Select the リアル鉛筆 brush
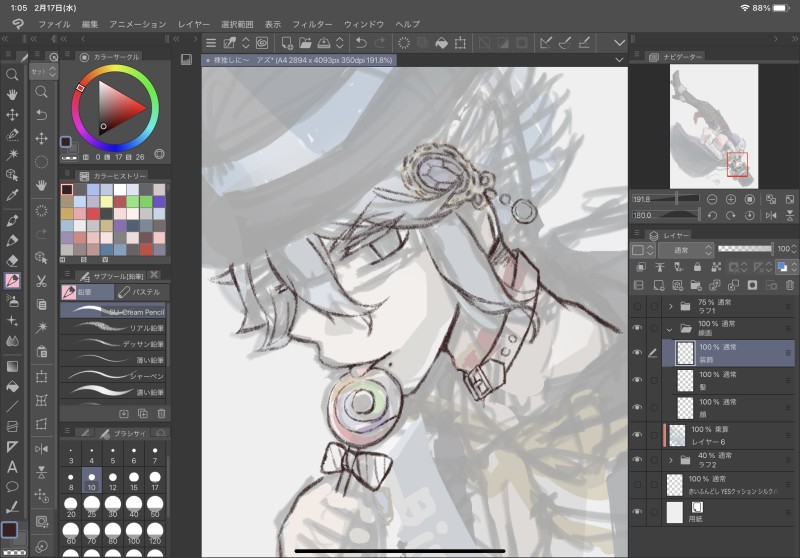Screen dimensions: 800x558 pyautogui.click(x=113, y=327)
